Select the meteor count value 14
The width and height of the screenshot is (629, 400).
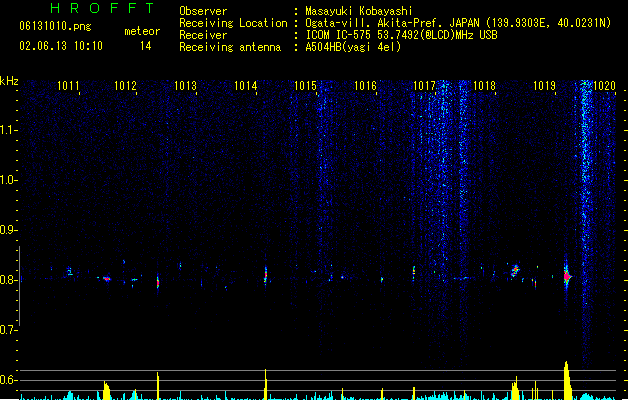point(146,46)
